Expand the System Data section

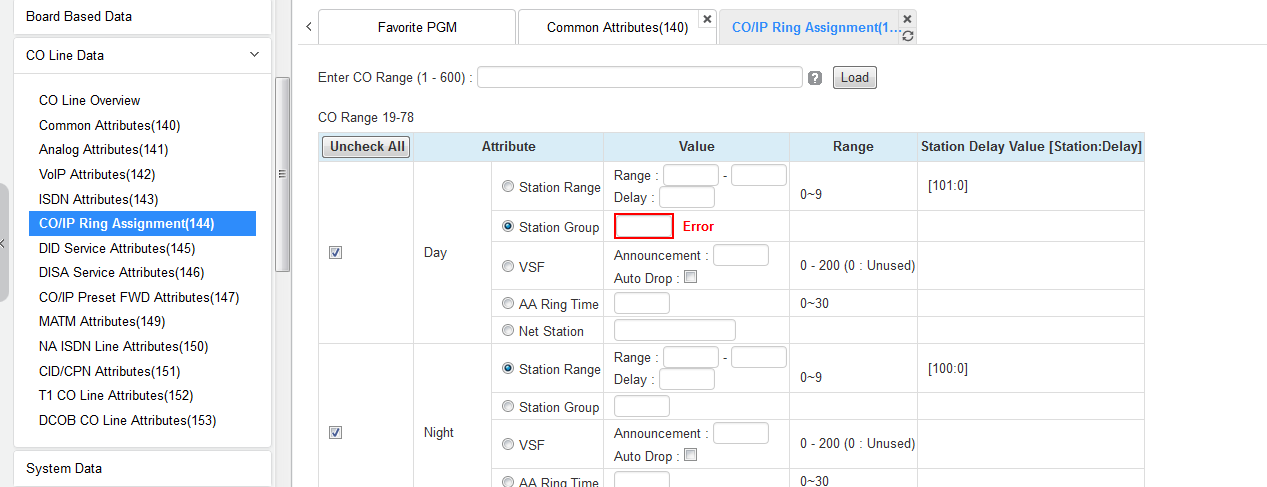(140, 468)
